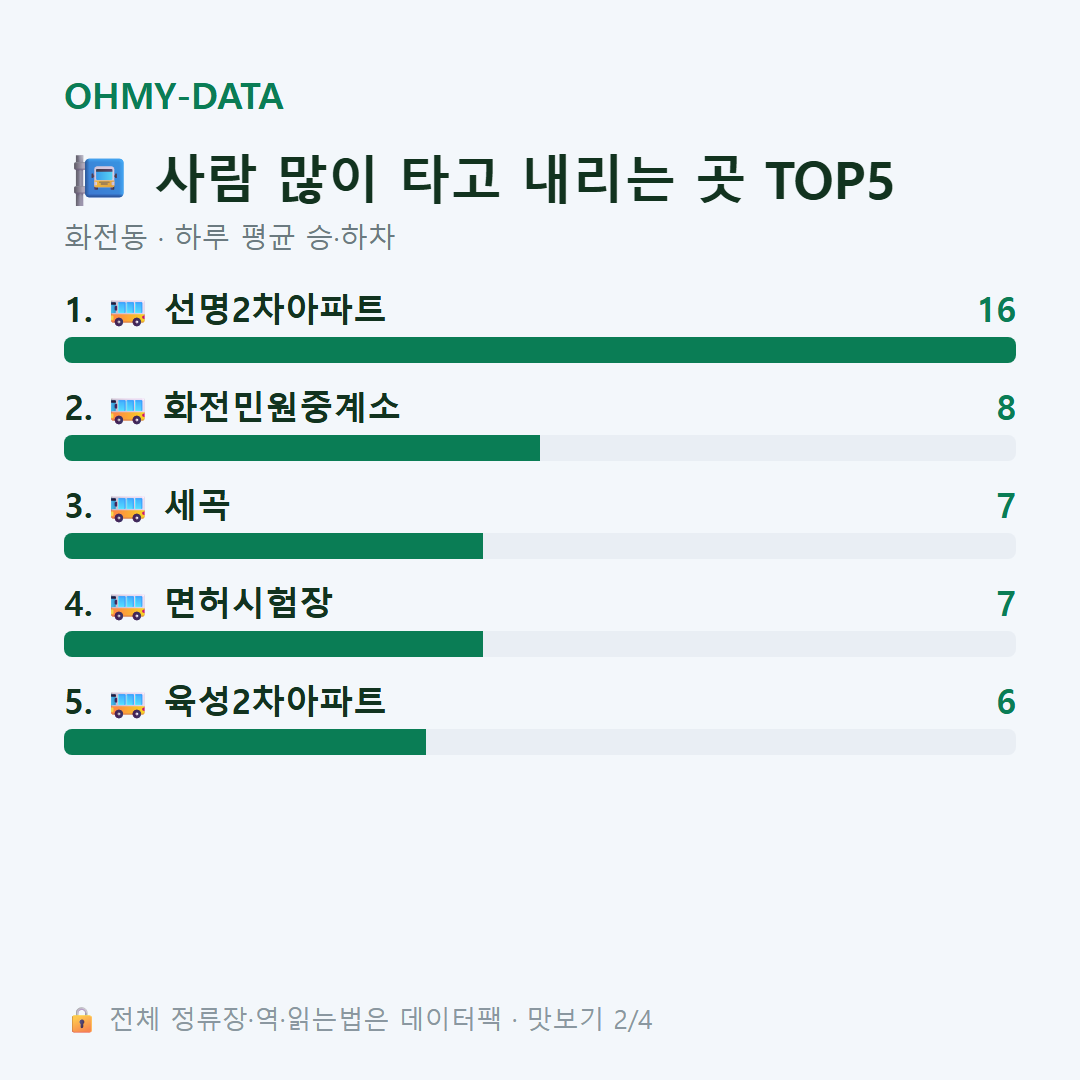This screenshot has height=1080, width=1080.
Task: Select the 선명2차아파트 stop name
Action: point(274,309)
